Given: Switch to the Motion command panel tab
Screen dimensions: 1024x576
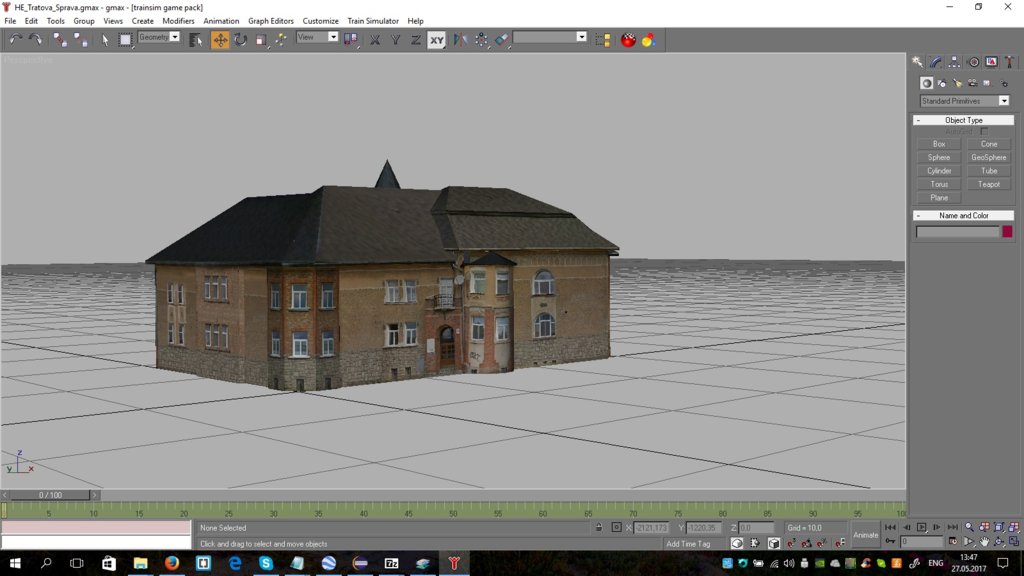Looking at the screenshot, I should (x=973, y=62).
